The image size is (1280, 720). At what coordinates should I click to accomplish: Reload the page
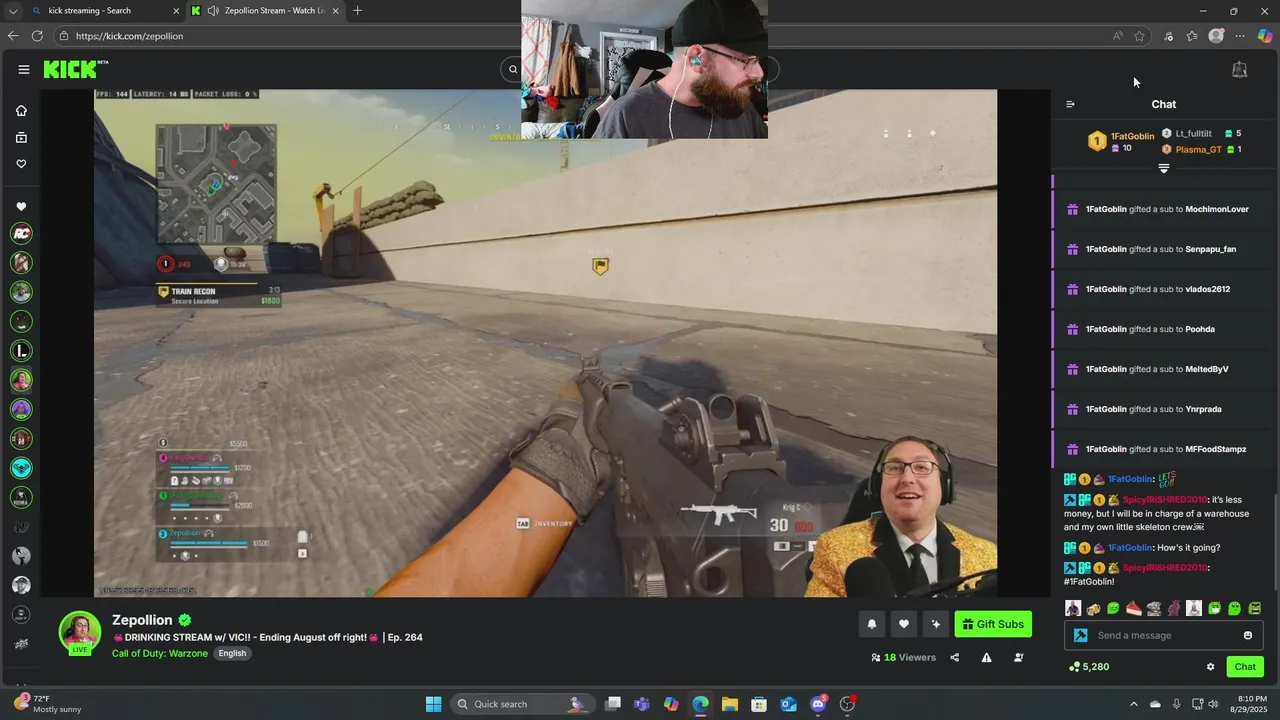(37, 36)
